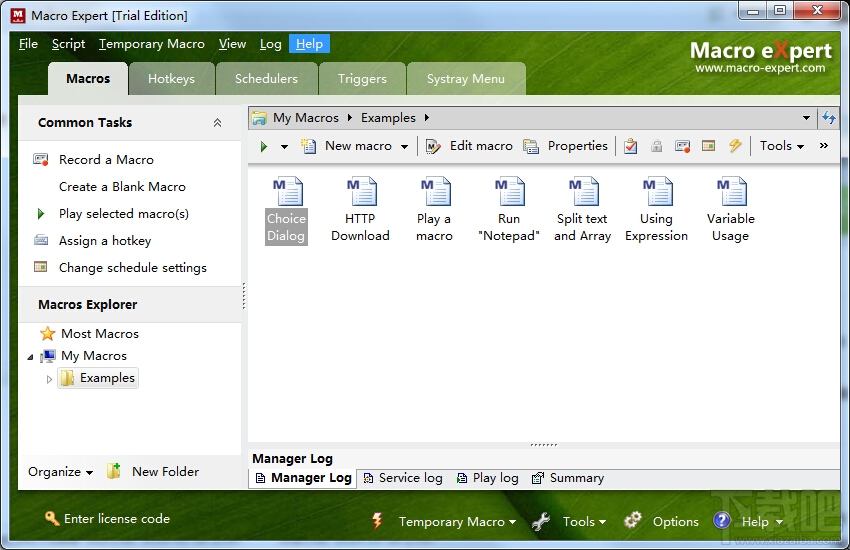The image size is (850, 550).
Task: Expand the Examples folder tree node
Action: [x=49, y=379]
